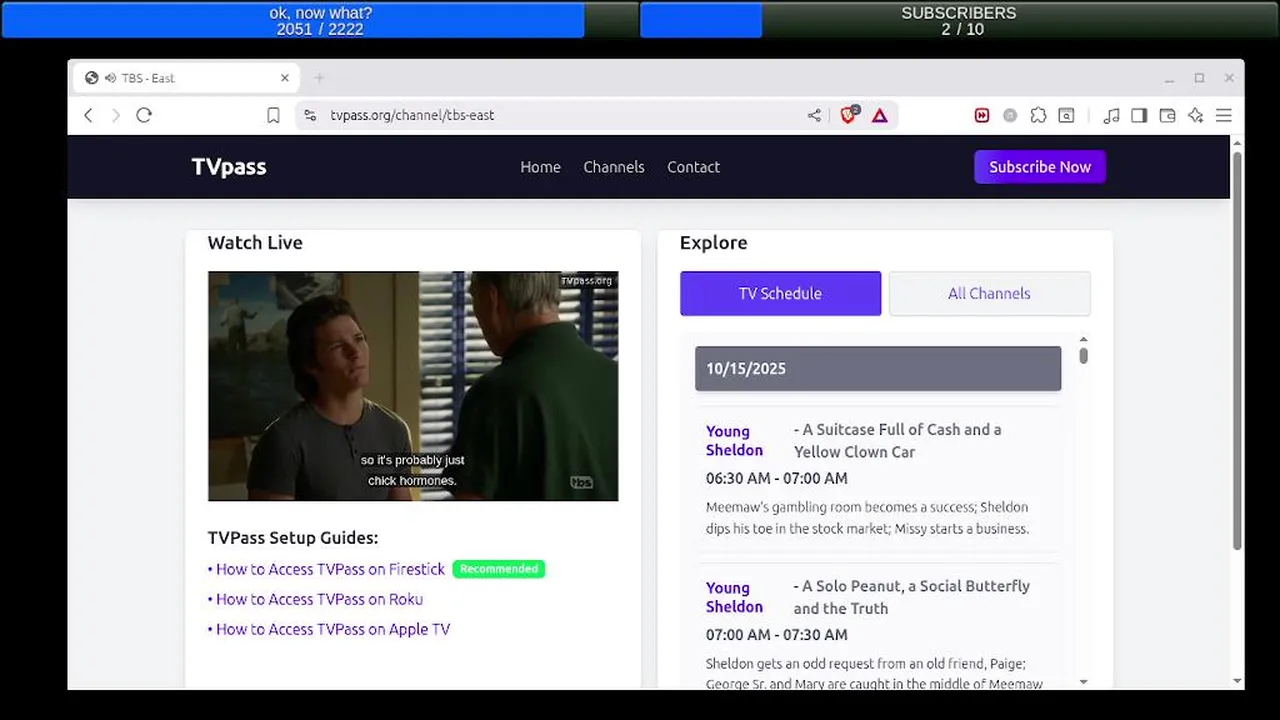Switch to the All Channels tab

[x=989, y=293]
